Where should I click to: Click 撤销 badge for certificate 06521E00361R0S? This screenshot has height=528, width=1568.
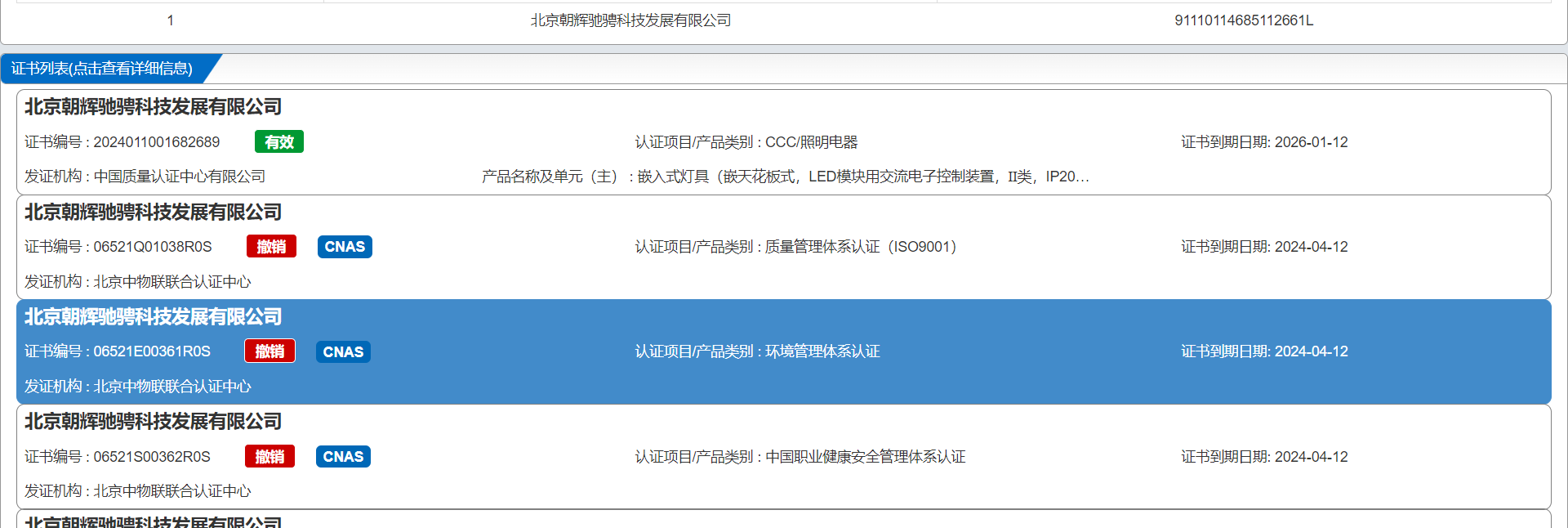(x=269, y=351)
